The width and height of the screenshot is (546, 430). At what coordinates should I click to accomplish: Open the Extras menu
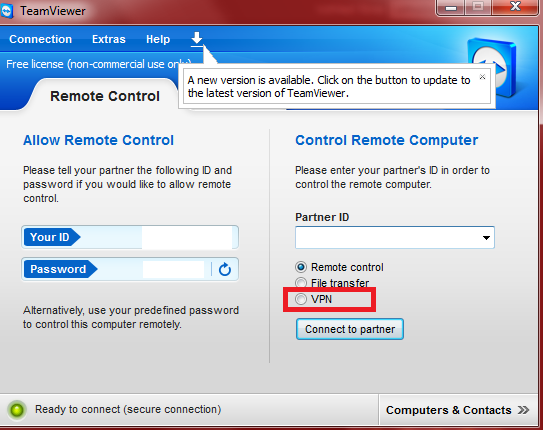tap(109, 39)
